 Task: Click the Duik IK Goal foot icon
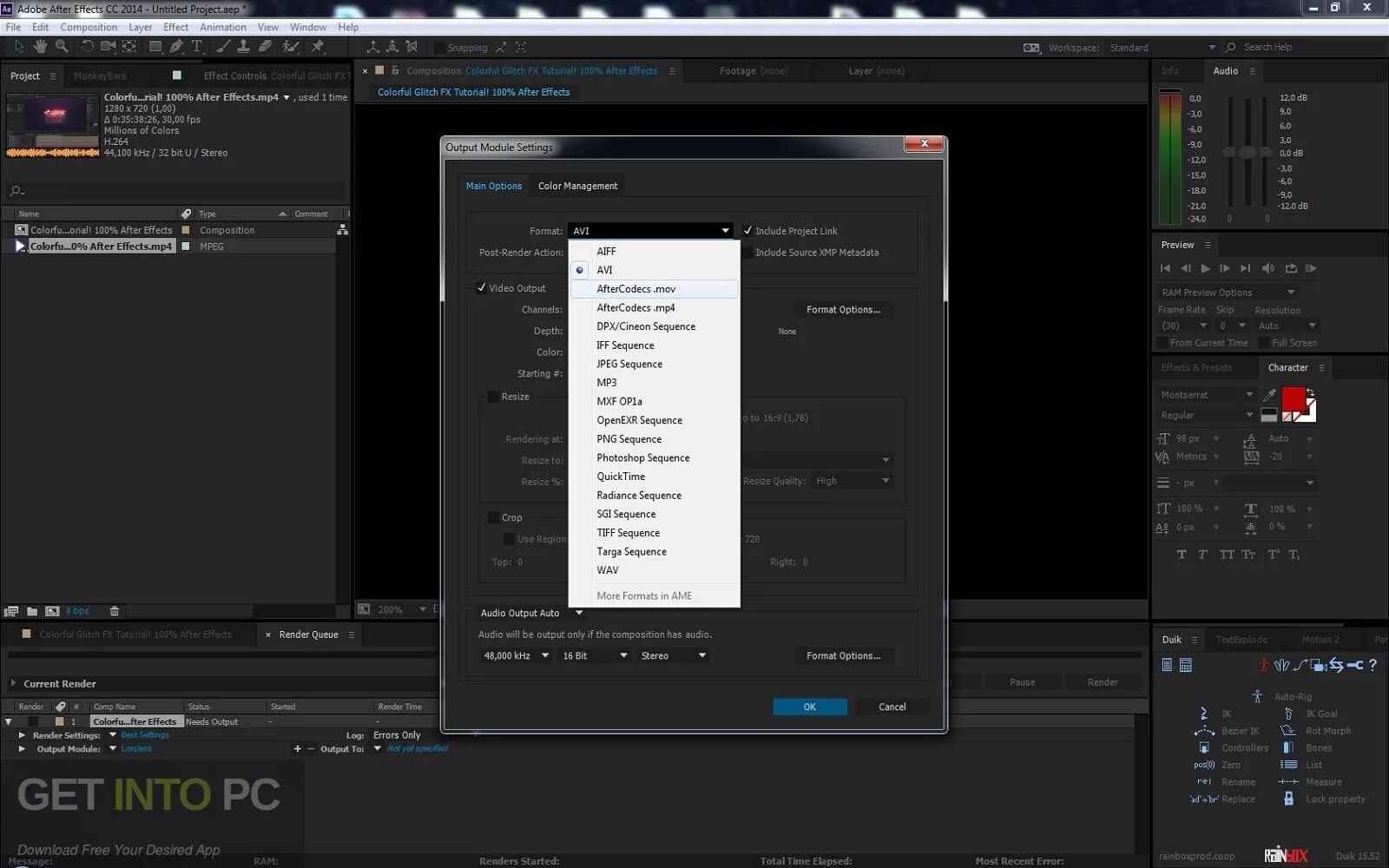pos(1288,713)
